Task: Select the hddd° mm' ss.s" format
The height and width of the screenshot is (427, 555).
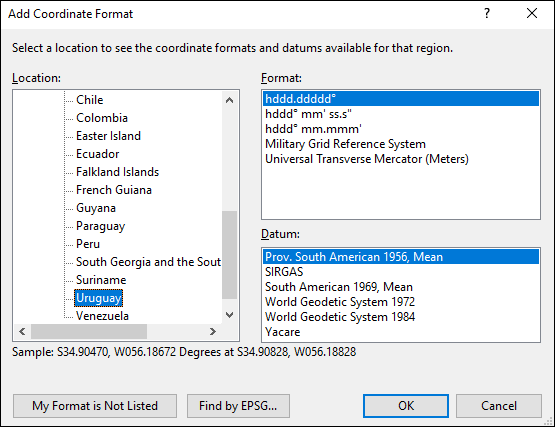Action: click(x=401, y=114)
